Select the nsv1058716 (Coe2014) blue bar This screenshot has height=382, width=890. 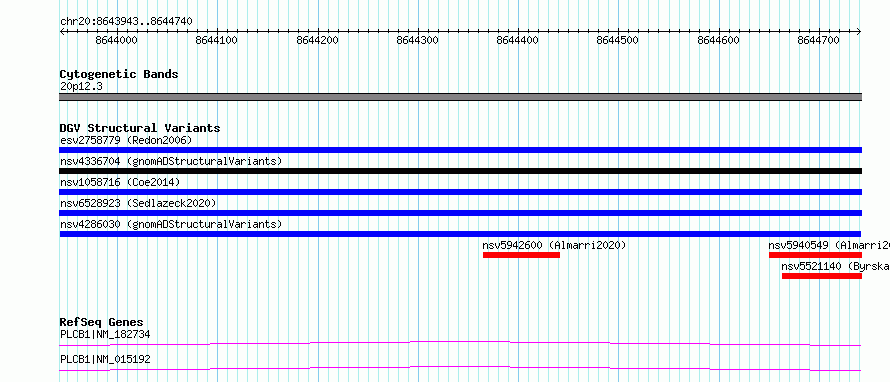(x=460, y=192)
